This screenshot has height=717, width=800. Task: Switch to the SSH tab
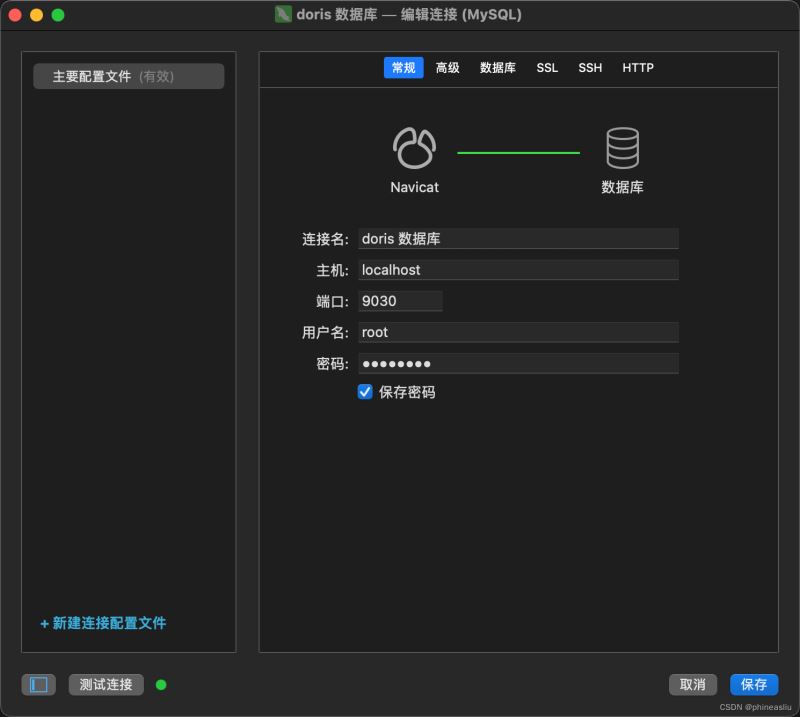(x=590, y=67)
